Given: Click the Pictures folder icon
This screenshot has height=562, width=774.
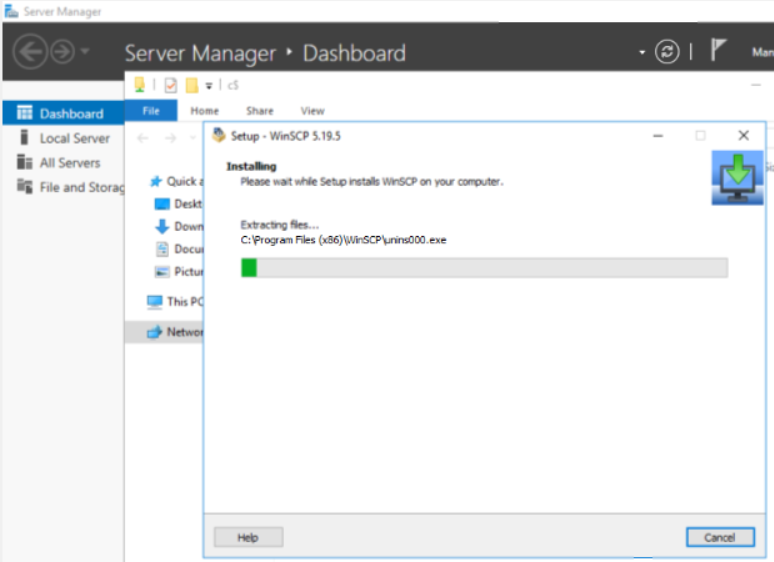Looking at the screenshot, I should click(x=162, y=271).
